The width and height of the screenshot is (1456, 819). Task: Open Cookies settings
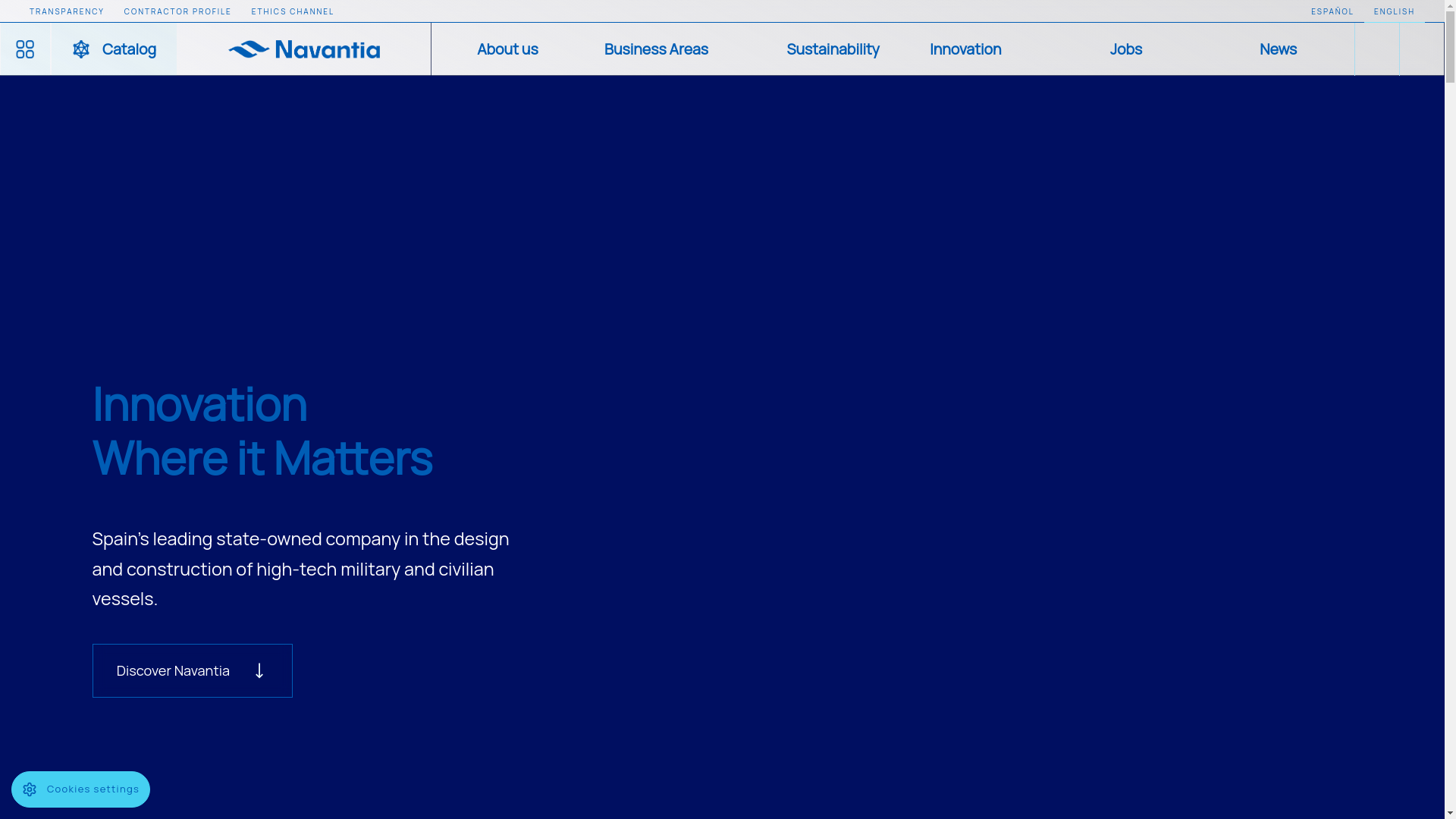(80, 789)
